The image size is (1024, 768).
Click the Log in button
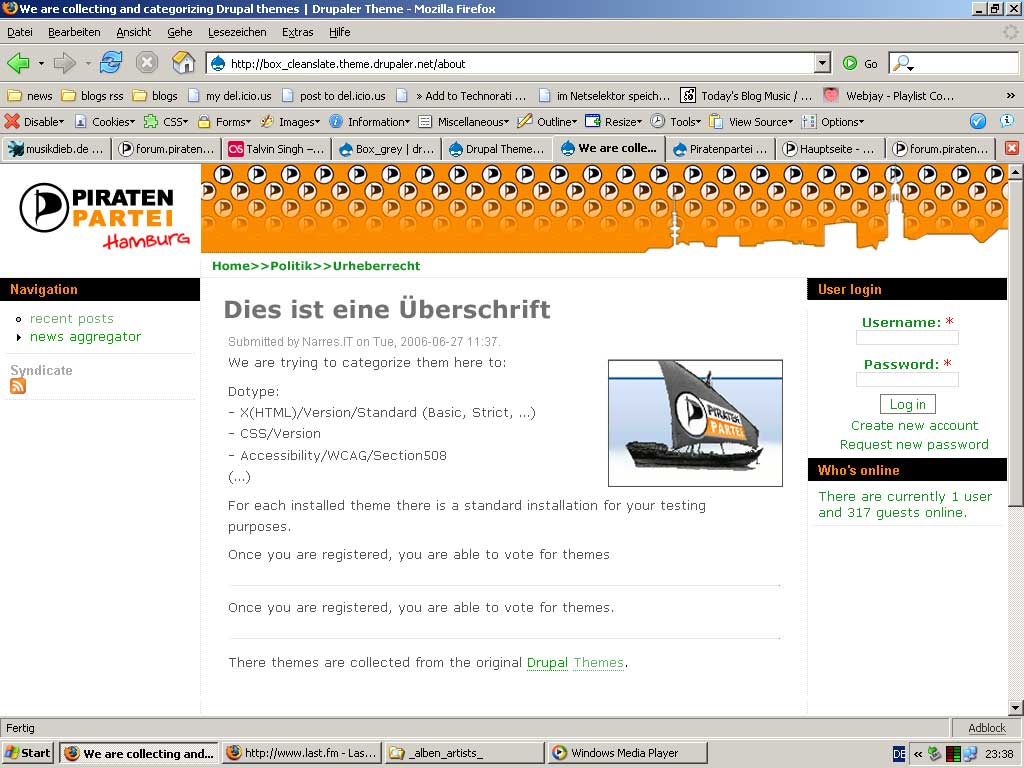click(907, 404)
